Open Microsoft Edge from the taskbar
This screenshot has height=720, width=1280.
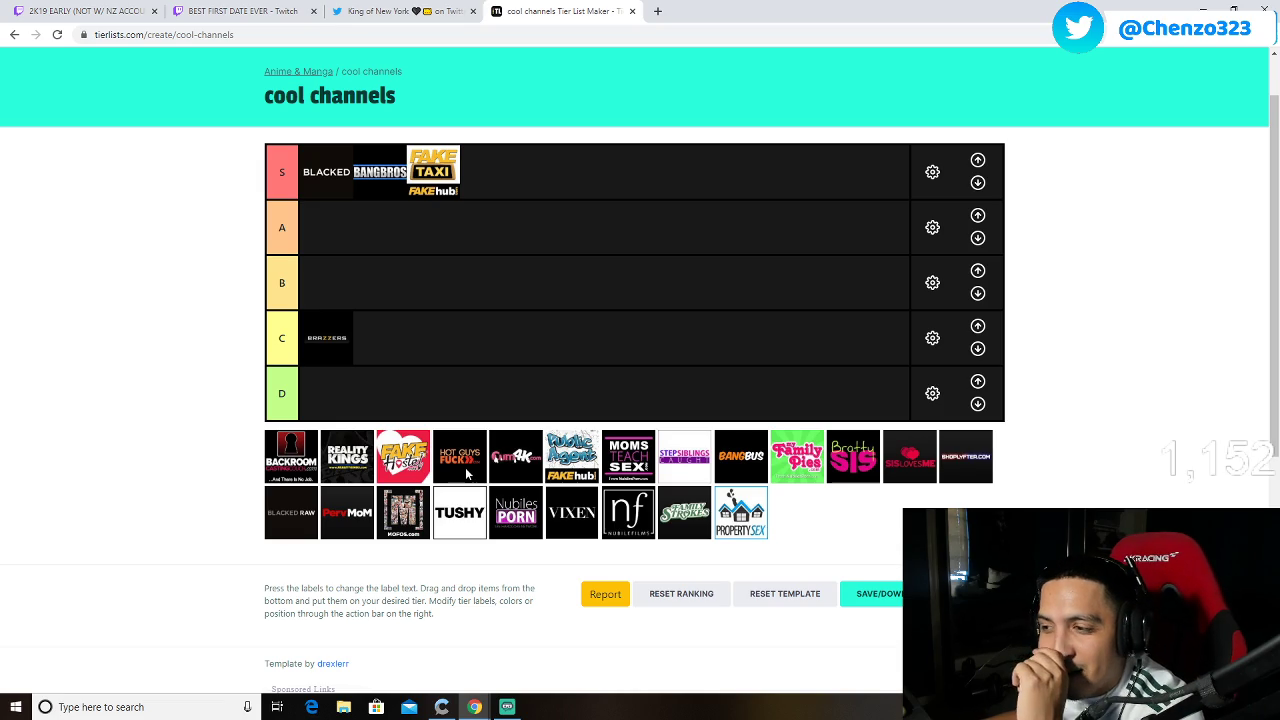point(311,707)
